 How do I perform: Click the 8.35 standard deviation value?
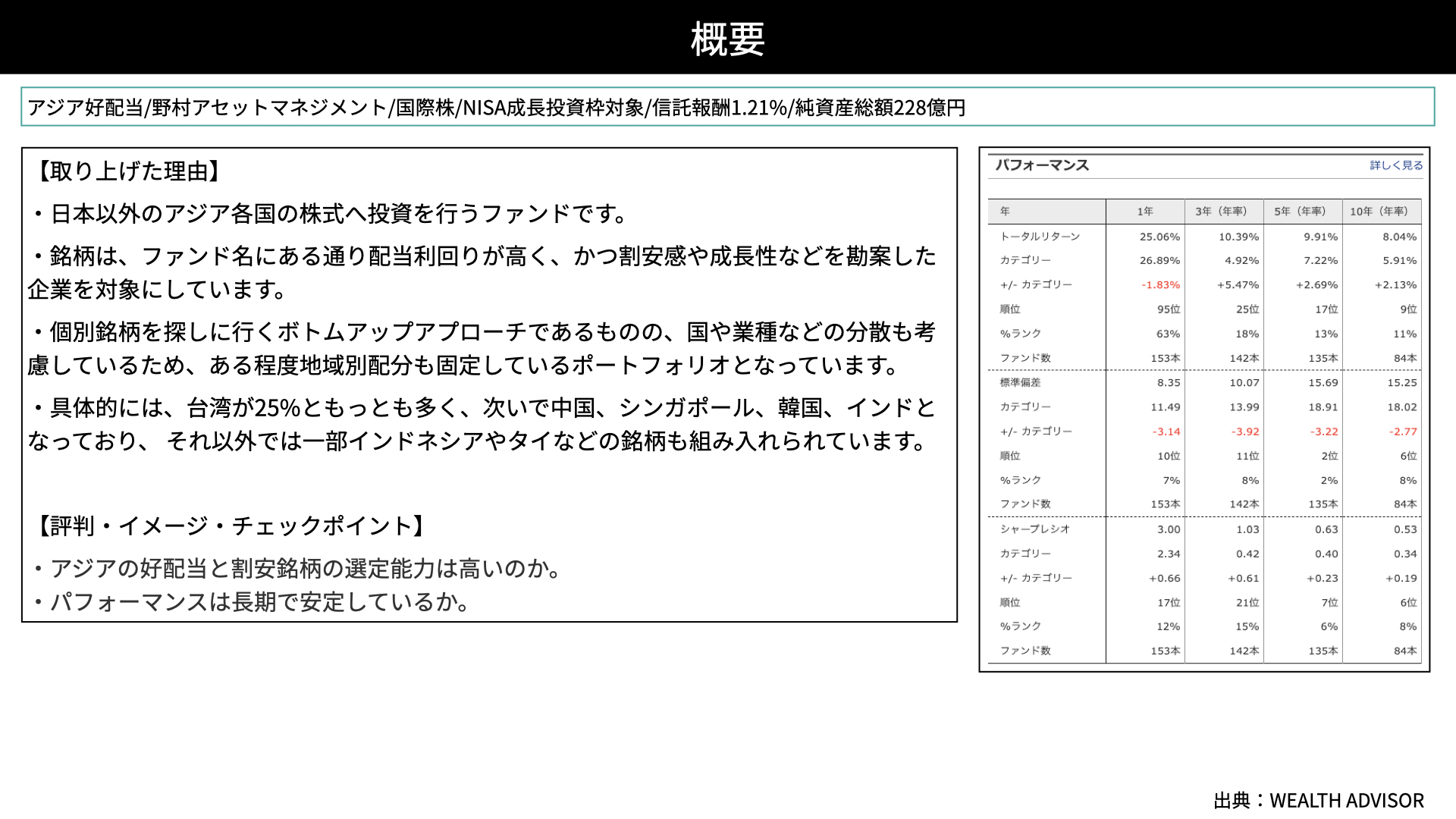1169,383
